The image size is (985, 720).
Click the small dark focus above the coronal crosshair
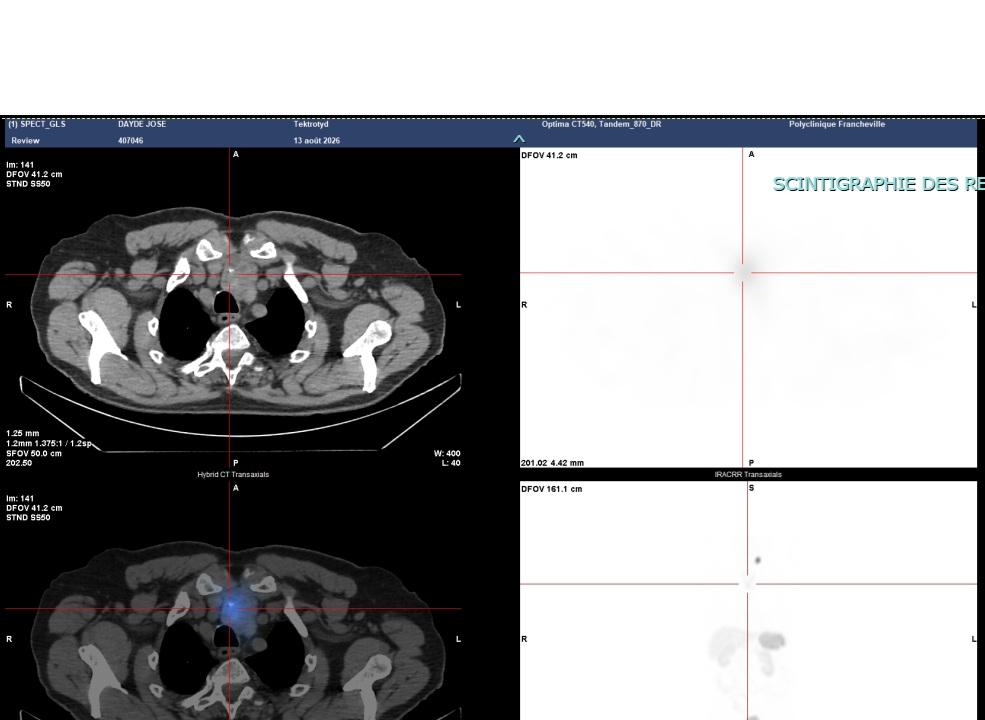point(758,560)
